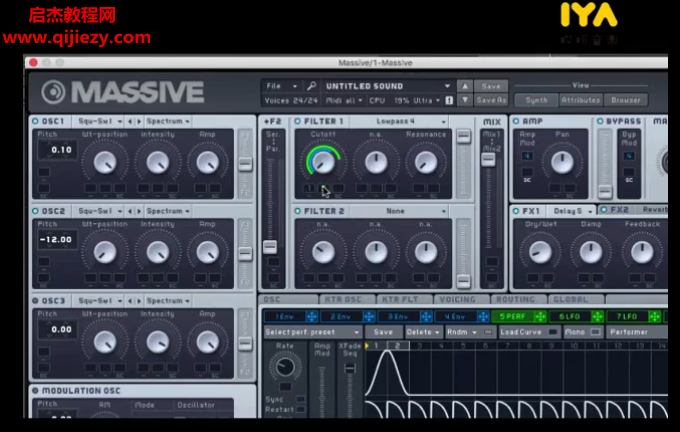Image resolution: width=680 pixels, height=432 pixels.
Task: Open Filter 1 Lowpass 4 type dropdown
Action: click(x=399, y=121)
